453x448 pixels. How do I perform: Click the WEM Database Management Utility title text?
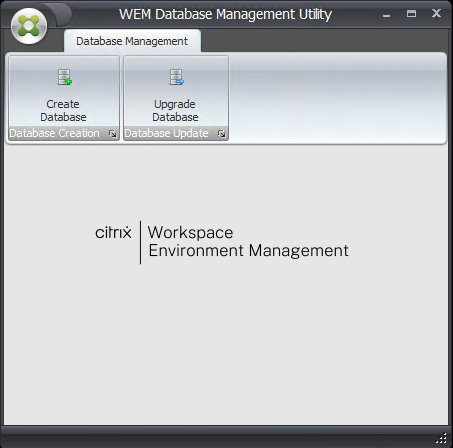(225, 14)
